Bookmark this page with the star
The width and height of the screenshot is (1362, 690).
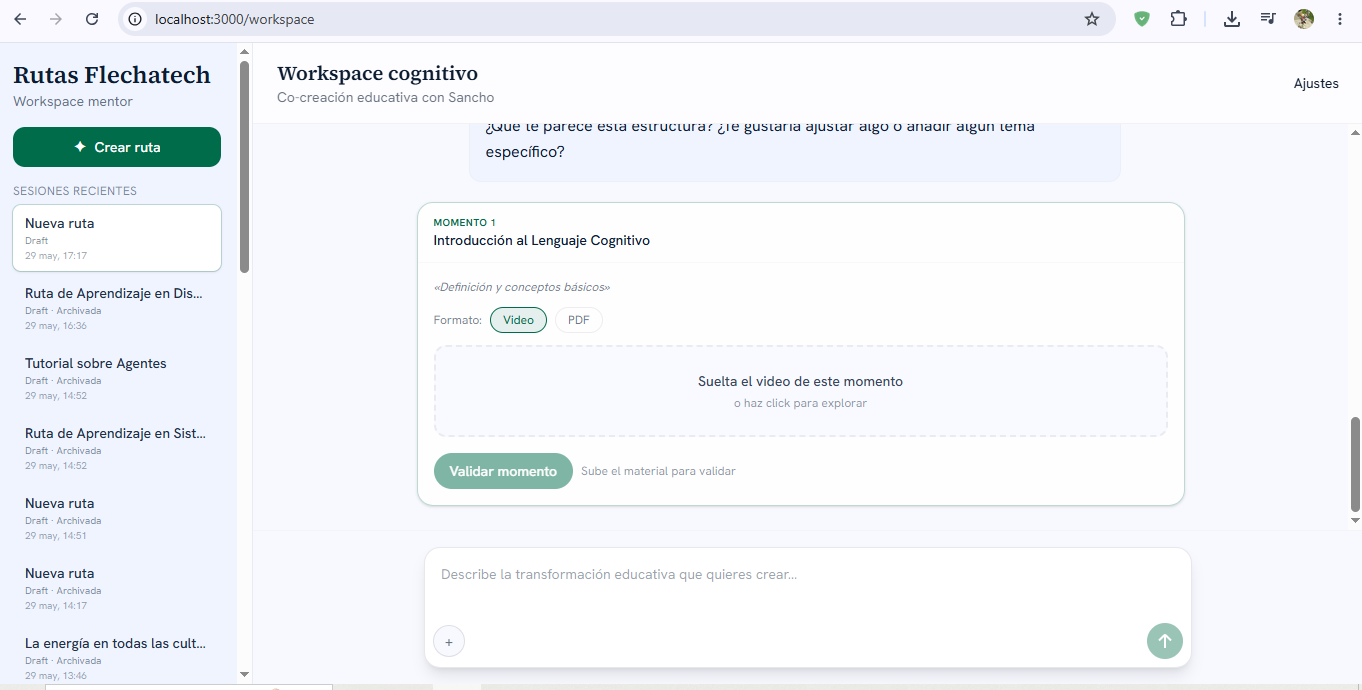(x=1092, y=19)
